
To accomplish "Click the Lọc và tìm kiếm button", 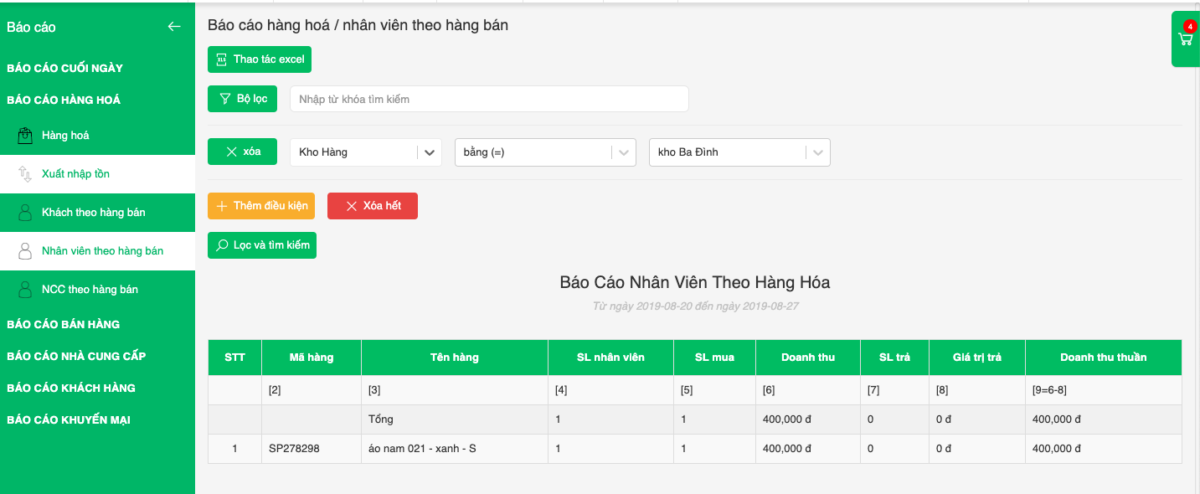I will click(x=262, y=245).
